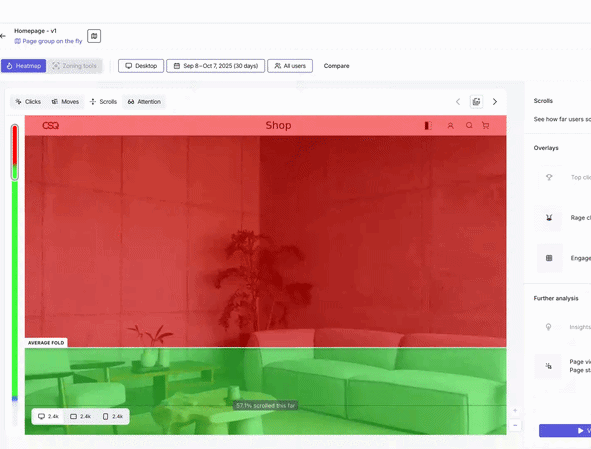Open the snapshot gallery icon between the chevrons
The width and height of the screenshot is (591, 449).
point(476,101)
